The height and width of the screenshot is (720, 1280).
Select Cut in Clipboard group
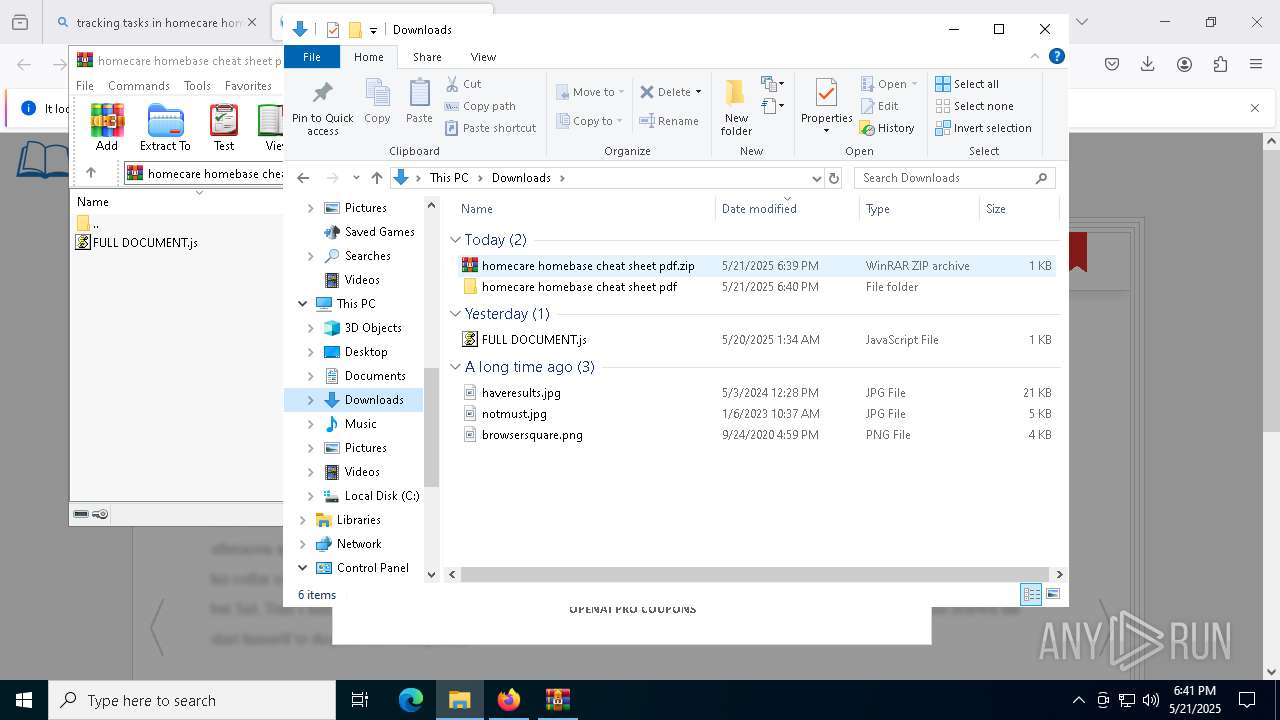click(463, 84)
